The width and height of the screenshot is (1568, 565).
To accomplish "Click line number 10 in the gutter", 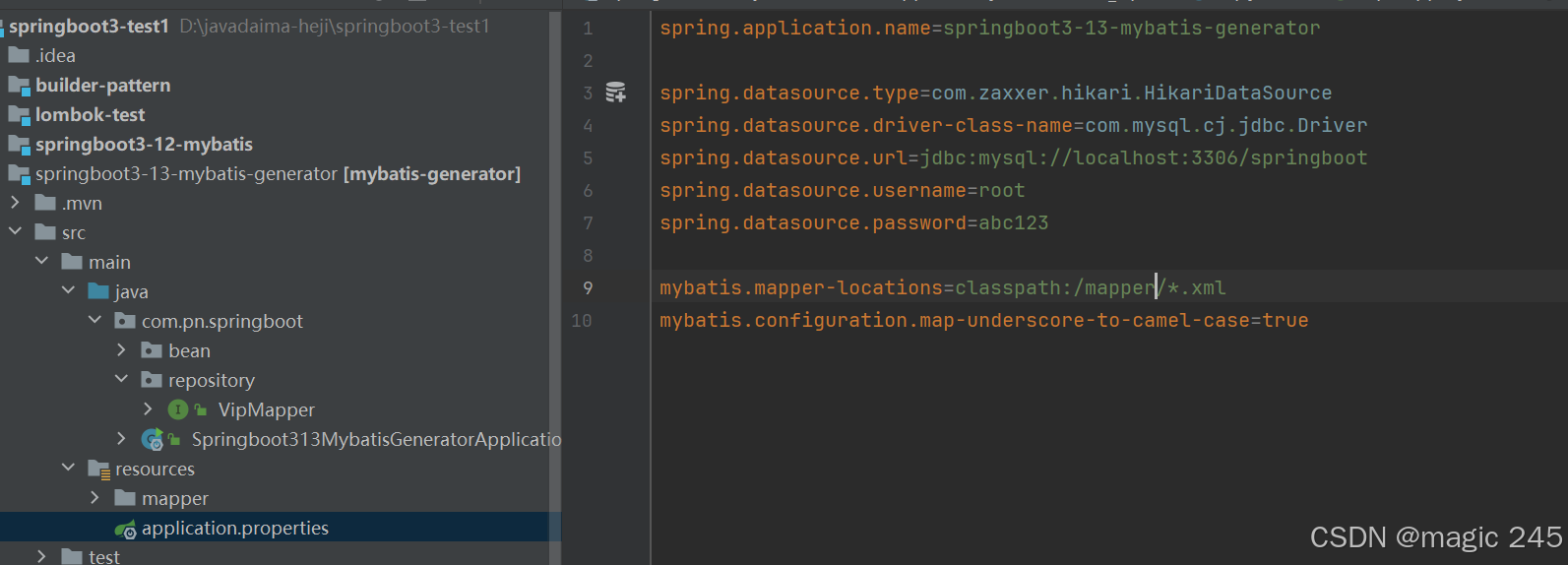I will (x=582, y=321).
